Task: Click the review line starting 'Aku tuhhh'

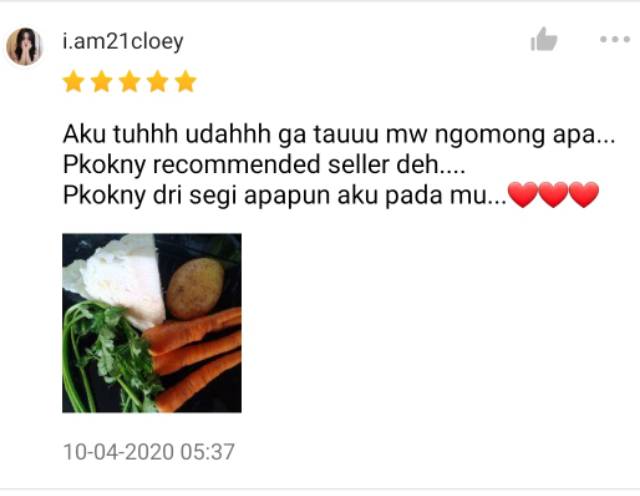Action: (x=339, y=134)
